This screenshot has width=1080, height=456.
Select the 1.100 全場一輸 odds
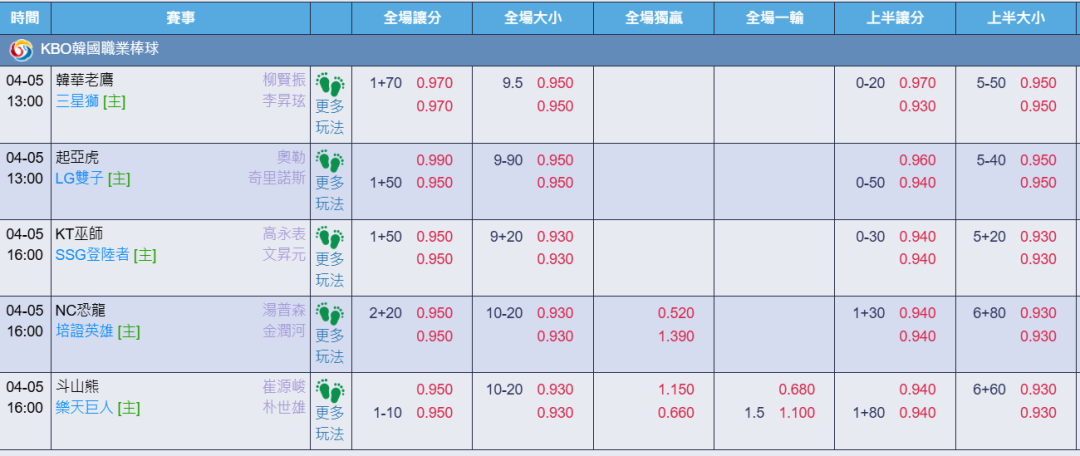pyautogui.click(x=797, y=413)
